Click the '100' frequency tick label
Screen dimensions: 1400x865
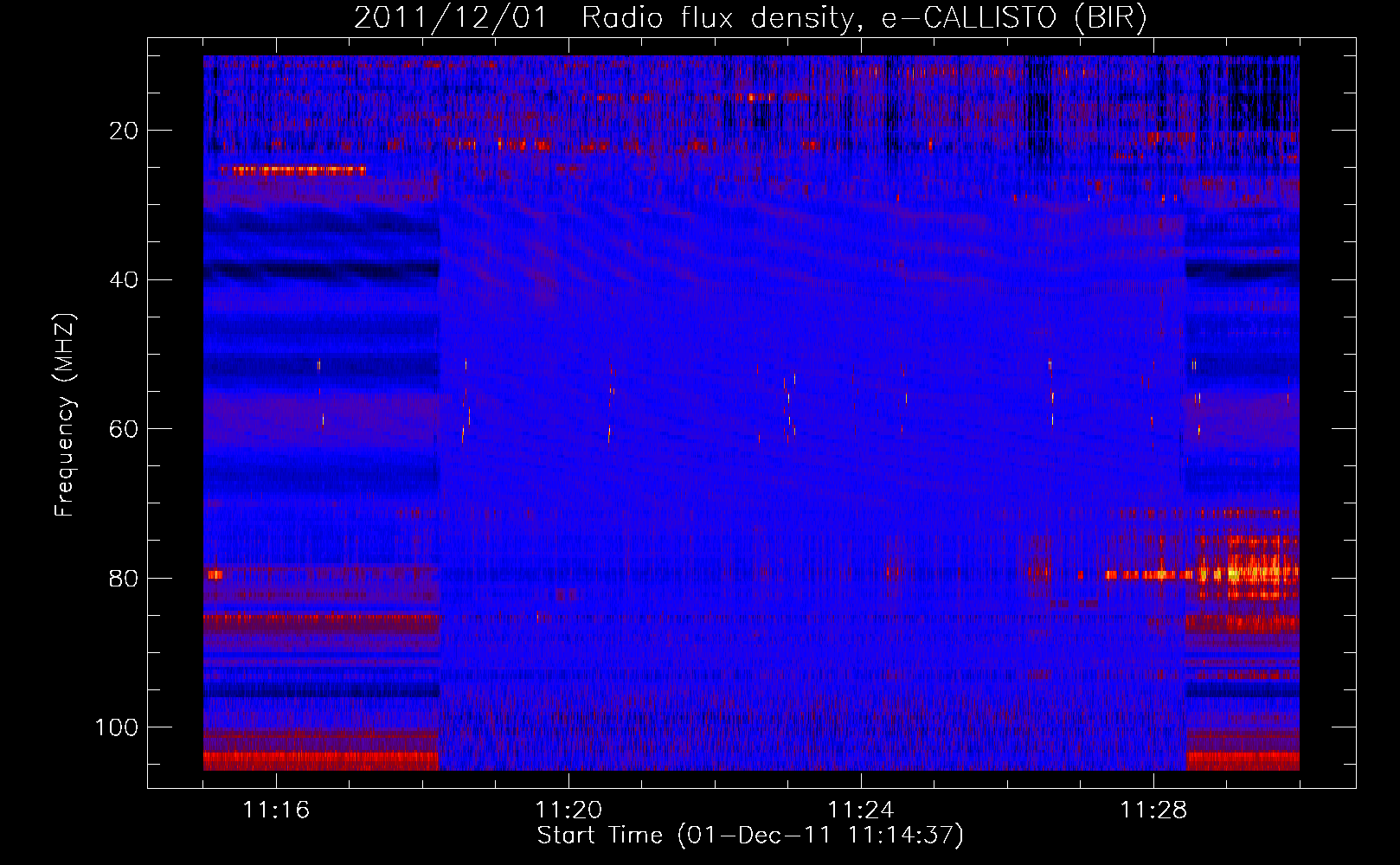click(117, 727)
